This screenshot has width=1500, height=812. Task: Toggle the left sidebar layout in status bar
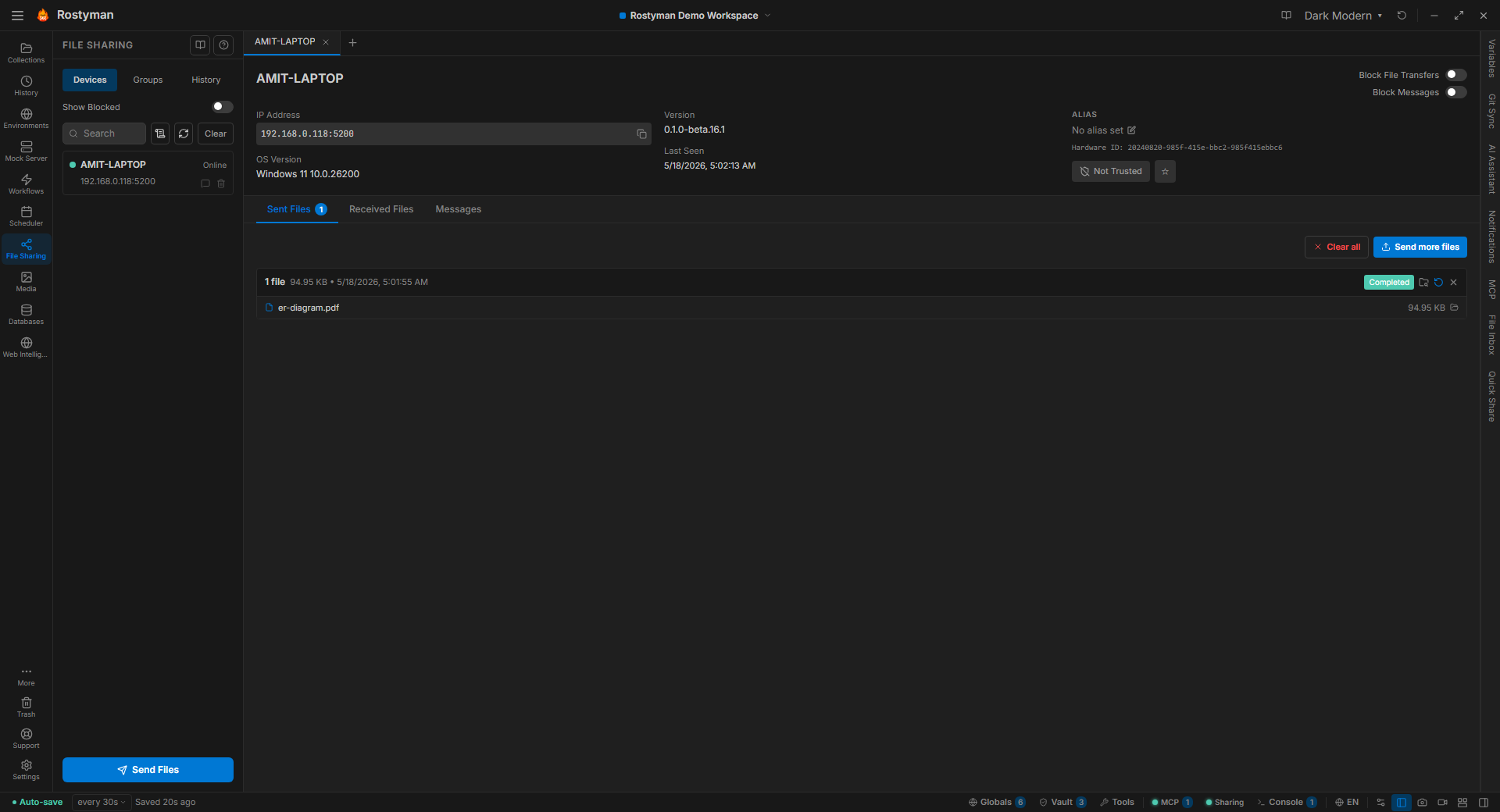point(1402,803)
